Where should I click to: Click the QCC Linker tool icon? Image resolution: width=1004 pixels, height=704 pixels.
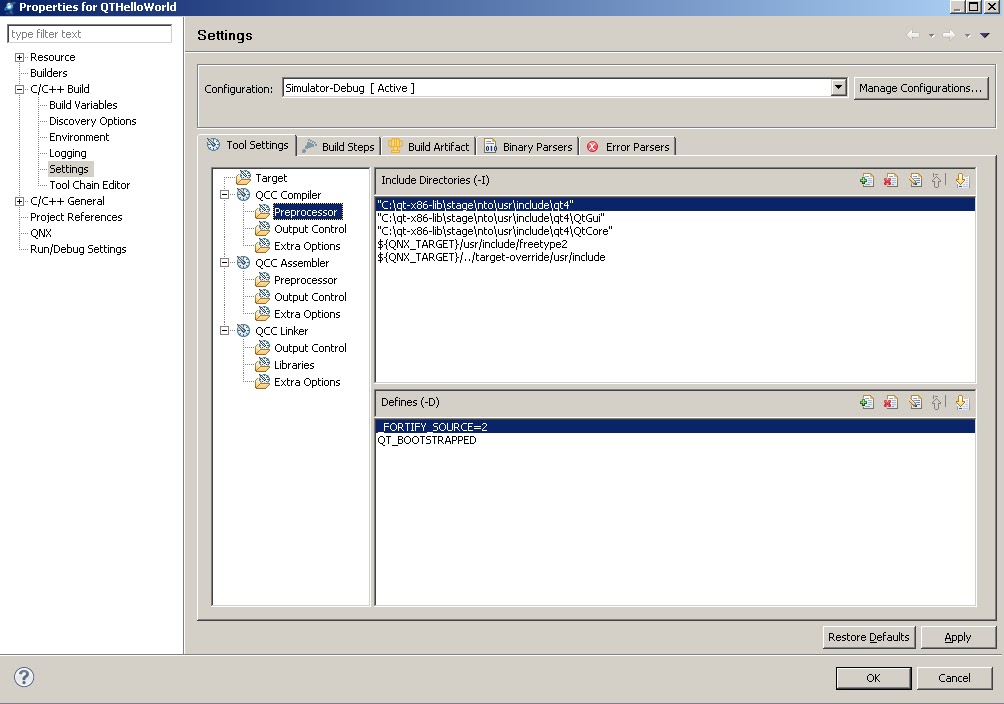click(x=243, y=331)
